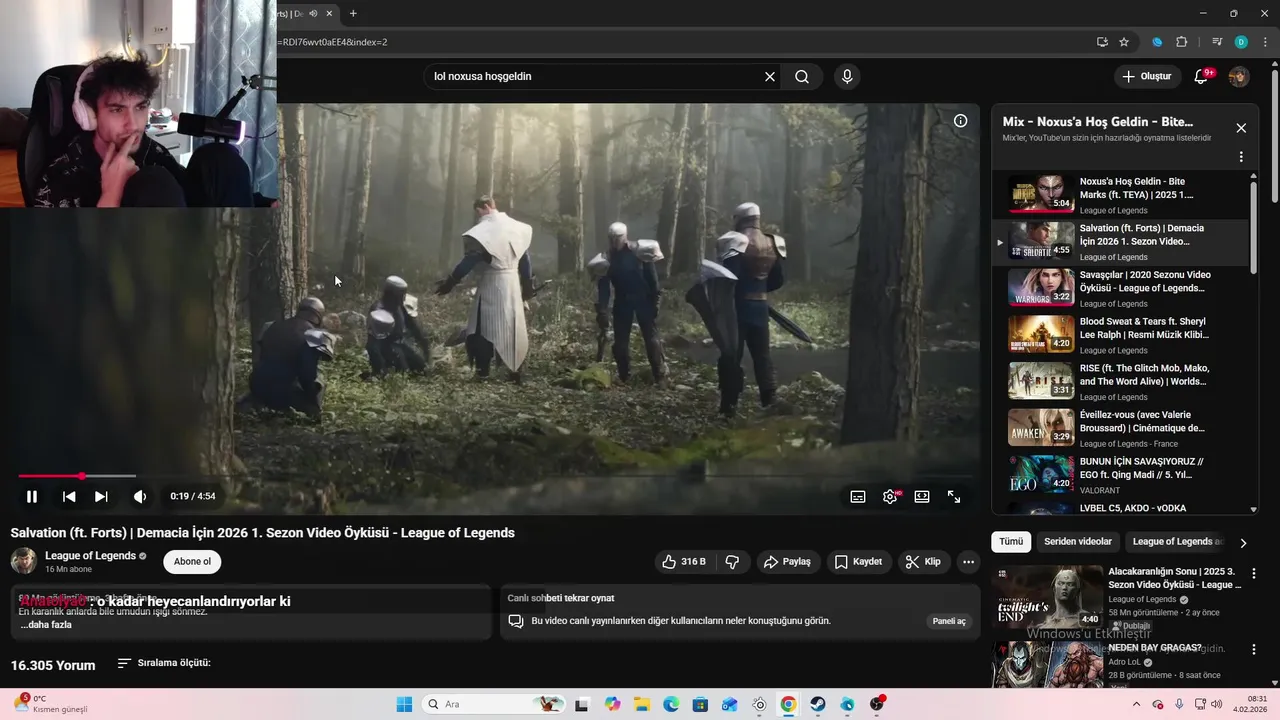
Task: Dislike the video
Action: click(732, 562)
